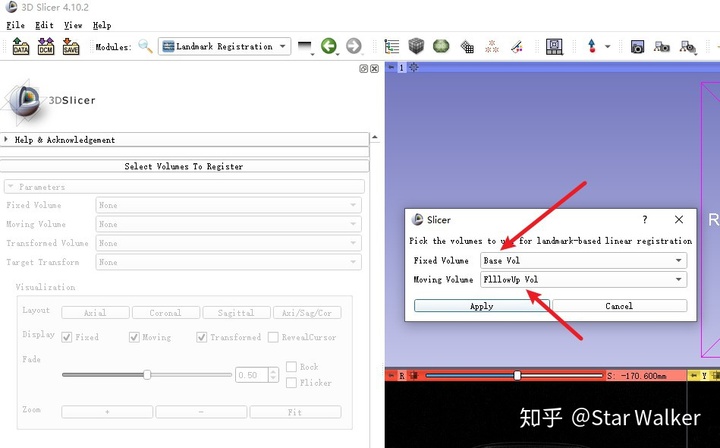Collapse the Parameters section
This screenshot has height=448, width=720.
point(184,187)
